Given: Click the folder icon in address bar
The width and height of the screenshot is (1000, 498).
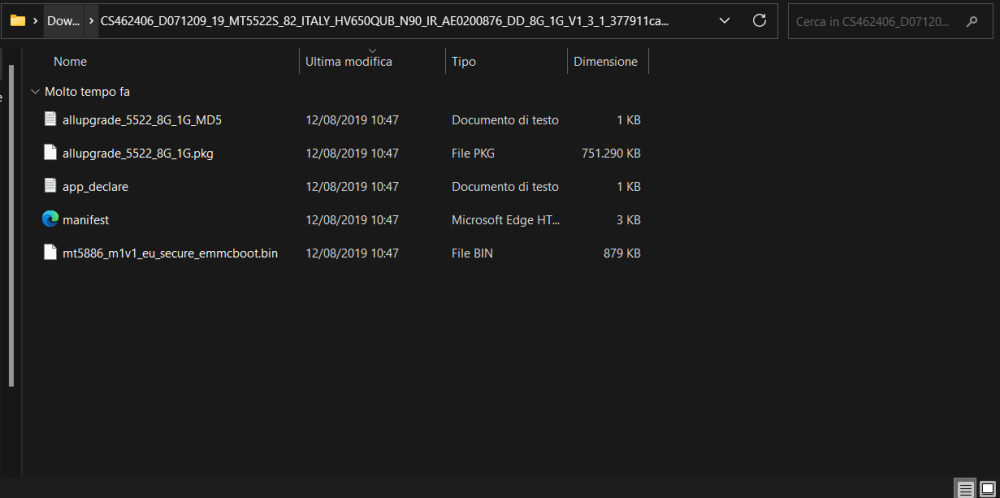Looking at the screenshot, I should pyautogui.click(x=17, y=21).
